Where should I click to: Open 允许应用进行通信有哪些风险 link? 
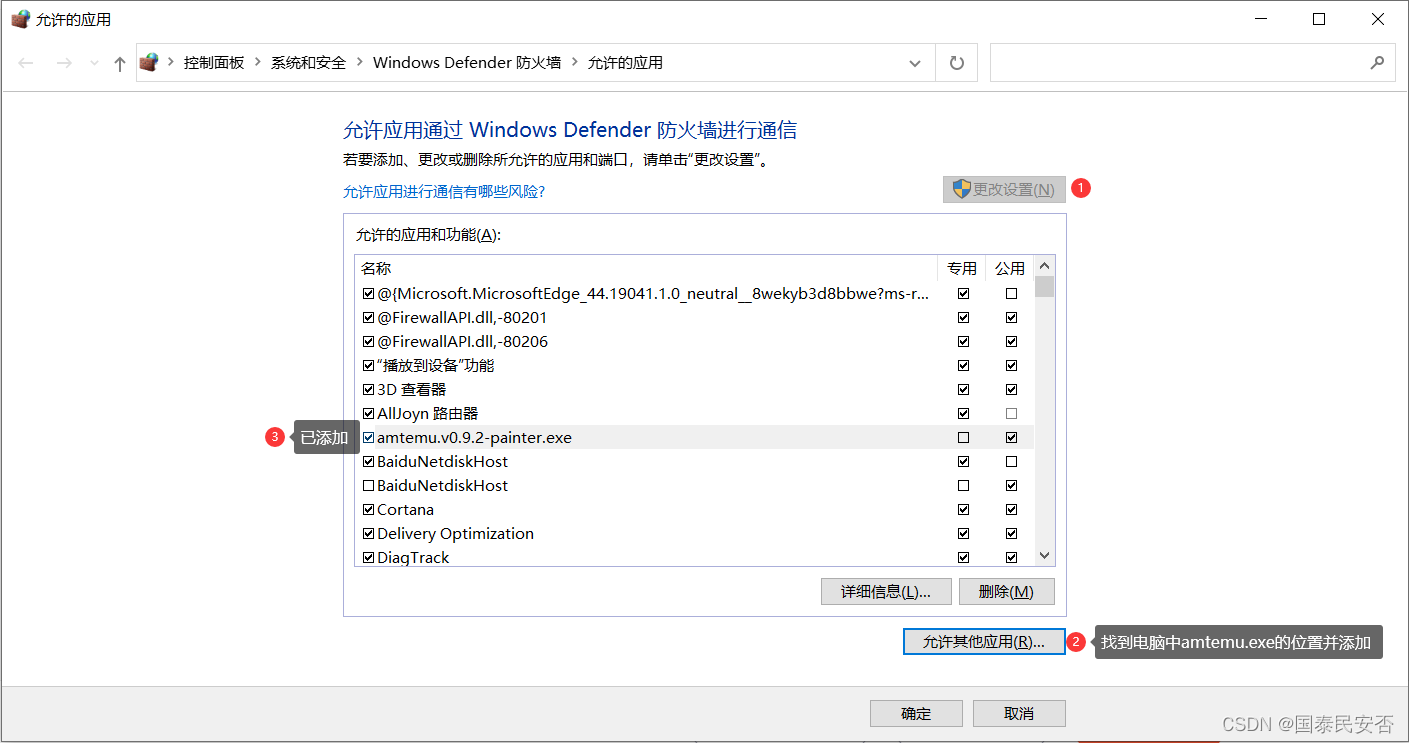pos(444,191)
